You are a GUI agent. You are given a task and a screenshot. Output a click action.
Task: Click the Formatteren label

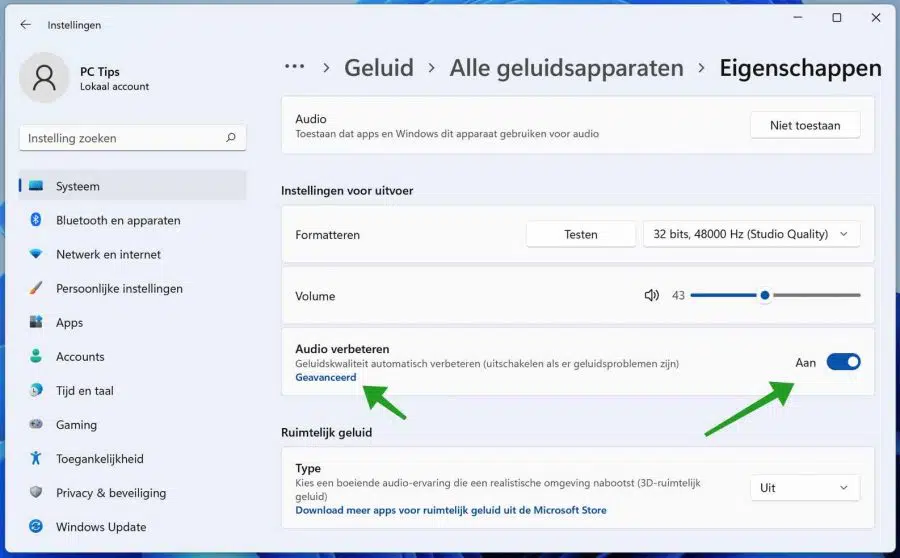(327, 235)
